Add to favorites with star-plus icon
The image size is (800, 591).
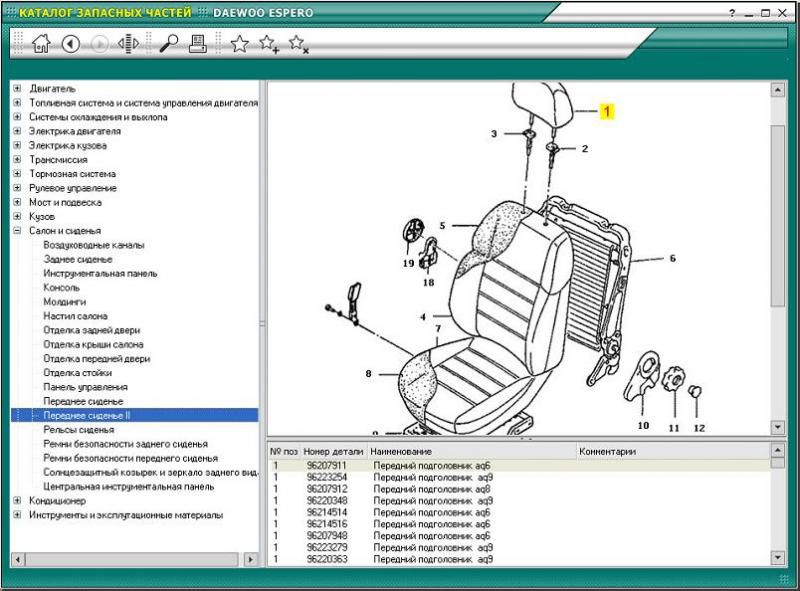(269, 43)
